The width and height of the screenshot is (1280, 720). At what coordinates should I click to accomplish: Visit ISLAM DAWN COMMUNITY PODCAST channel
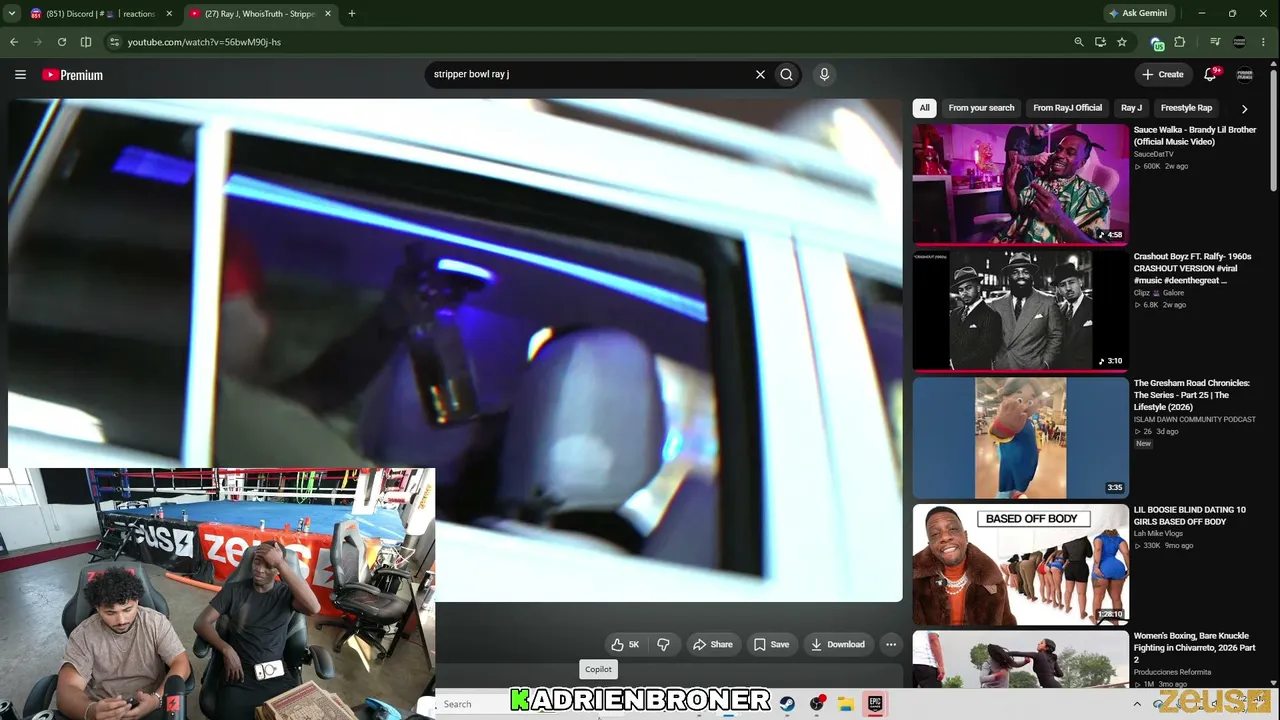click(x=1195, y=419)
